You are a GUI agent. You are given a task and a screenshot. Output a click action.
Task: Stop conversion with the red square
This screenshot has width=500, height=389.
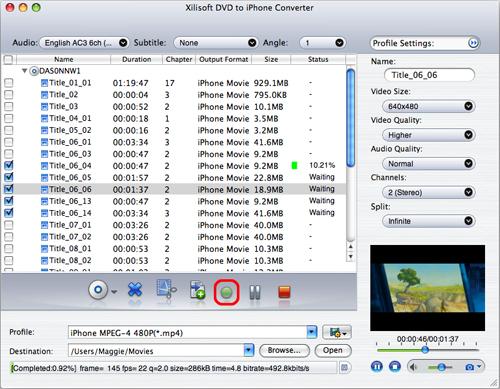click(x=284, y=292)
